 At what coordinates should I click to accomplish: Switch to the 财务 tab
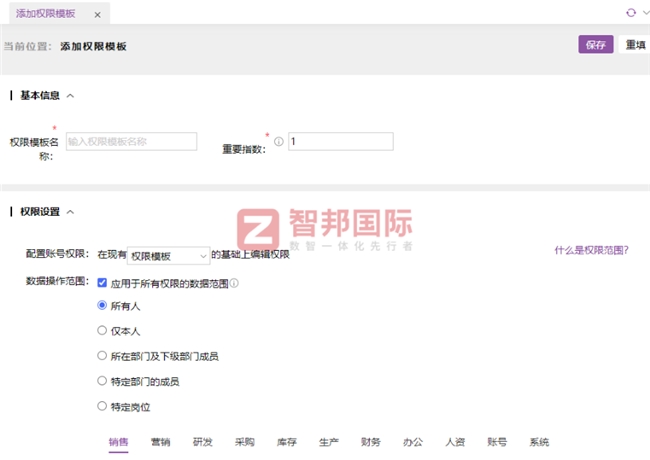point(370,441)
